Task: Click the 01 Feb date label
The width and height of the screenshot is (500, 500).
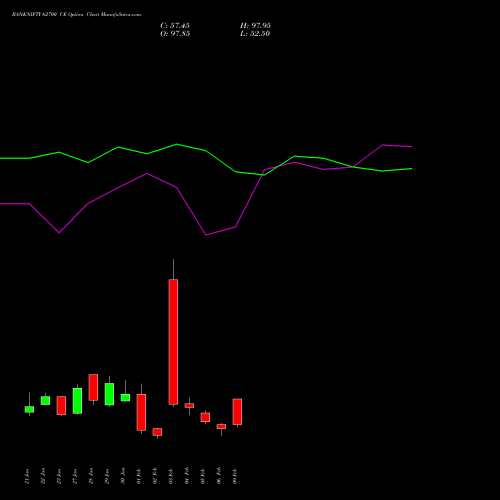Action: [x=139, y=476]
